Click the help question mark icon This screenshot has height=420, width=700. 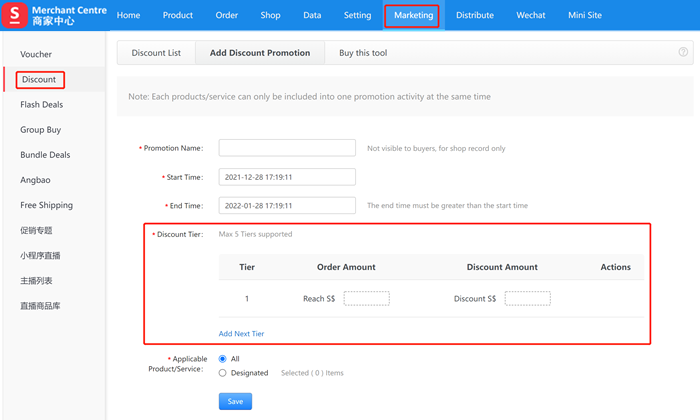(683, 52)
